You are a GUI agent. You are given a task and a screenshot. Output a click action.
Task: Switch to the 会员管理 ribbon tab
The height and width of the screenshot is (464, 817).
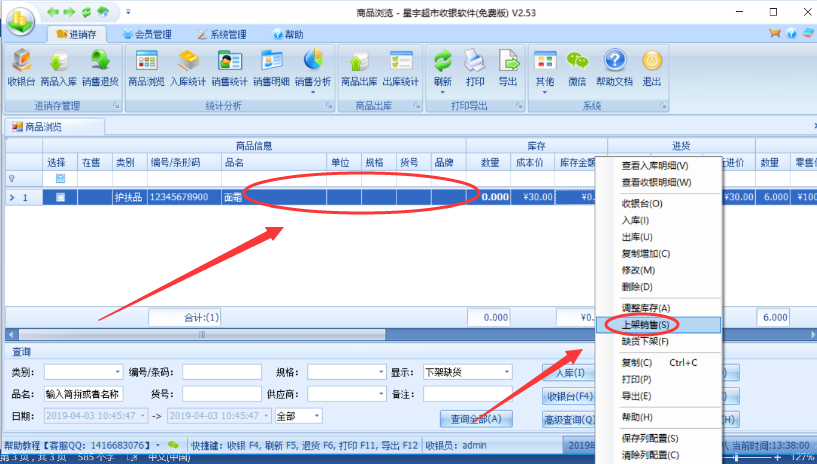[x=147, y=34]
